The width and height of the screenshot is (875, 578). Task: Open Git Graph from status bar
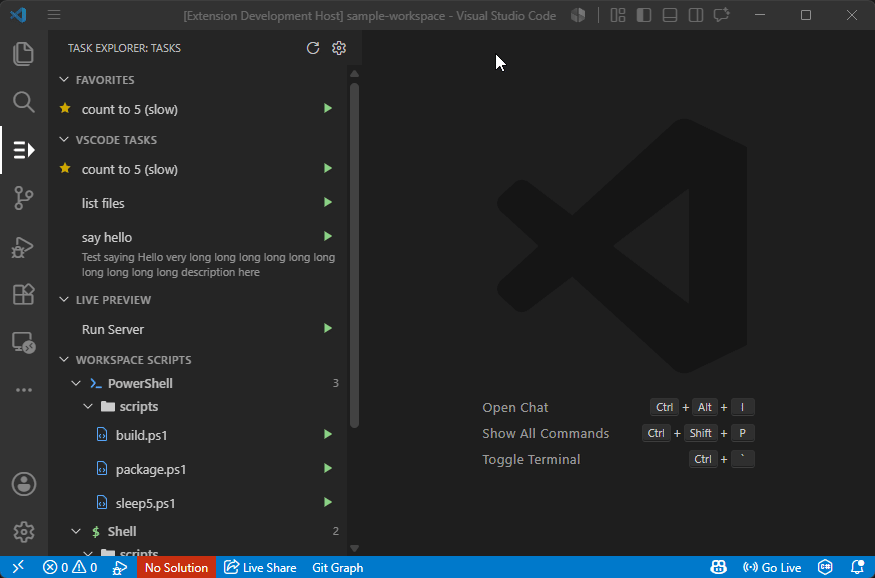(x=338, y=567)
